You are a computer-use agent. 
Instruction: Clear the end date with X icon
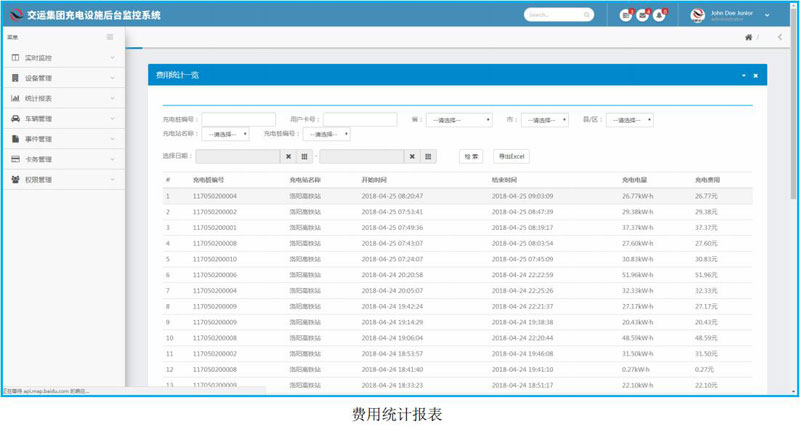click(x=412, y=156)
